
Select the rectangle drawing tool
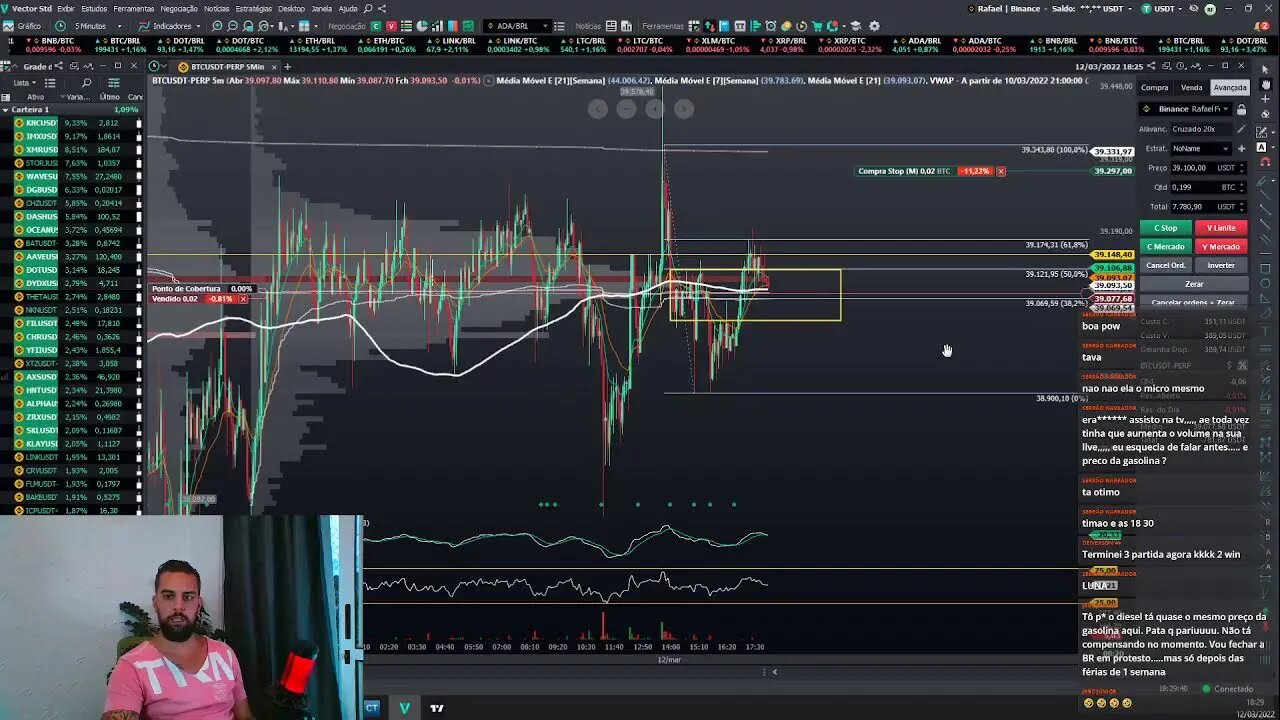pyautogui.click(x=1265, y=269)
